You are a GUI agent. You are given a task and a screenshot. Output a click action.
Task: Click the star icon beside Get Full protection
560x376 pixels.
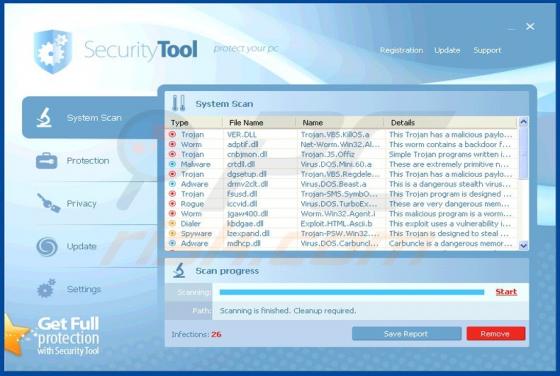[x=17, y=336]
